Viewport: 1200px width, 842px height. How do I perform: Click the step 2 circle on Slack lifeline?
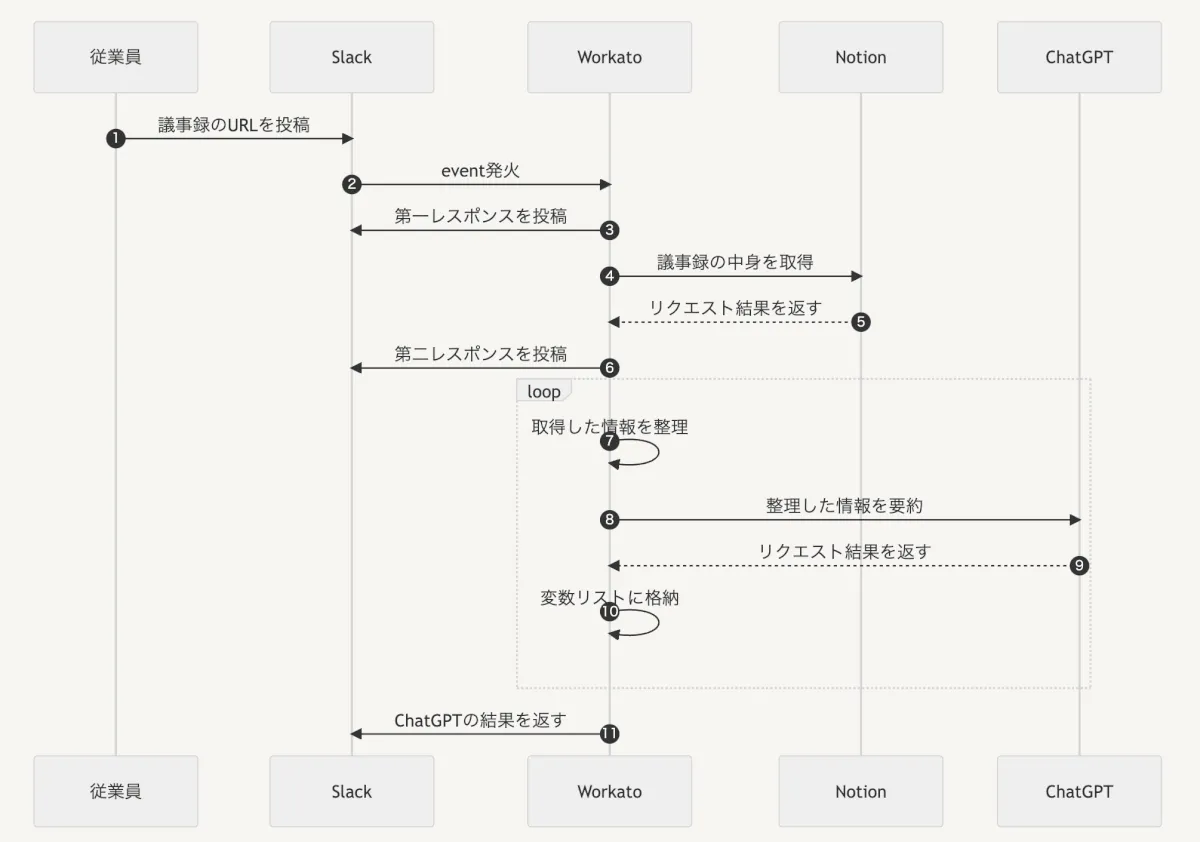(x=351, y=184)
